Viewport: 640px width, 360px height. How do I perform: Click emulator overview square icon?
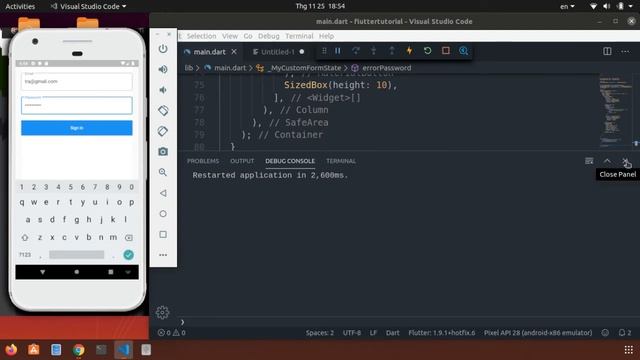tap(163, 234)
